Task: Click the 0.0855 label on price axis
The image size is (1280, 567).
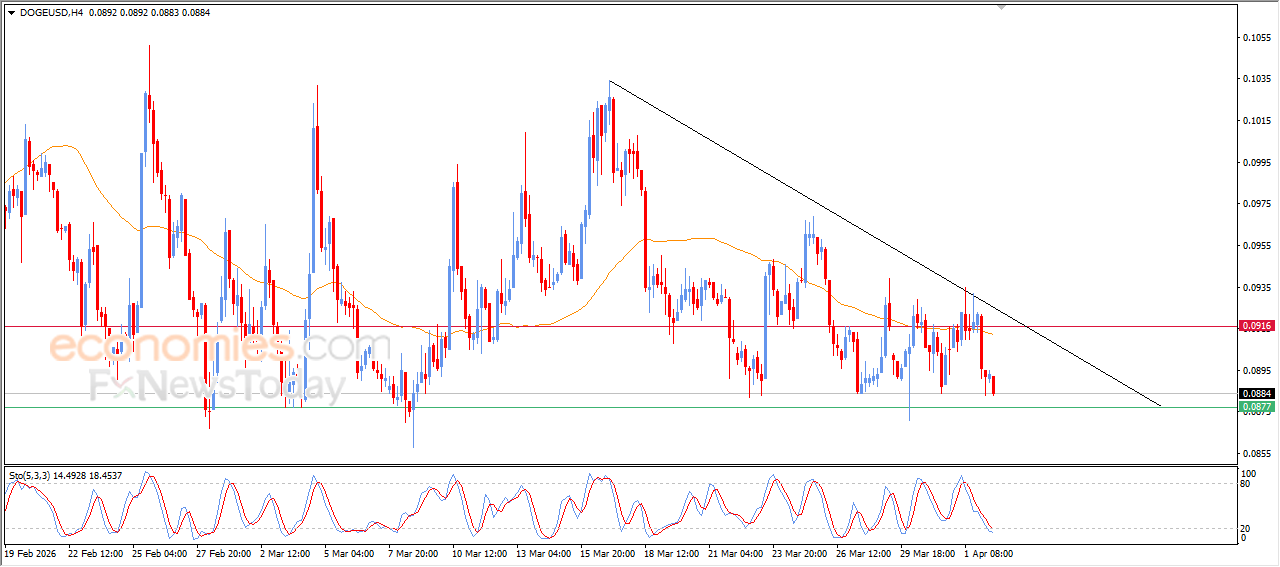Action: (1256, 453)
